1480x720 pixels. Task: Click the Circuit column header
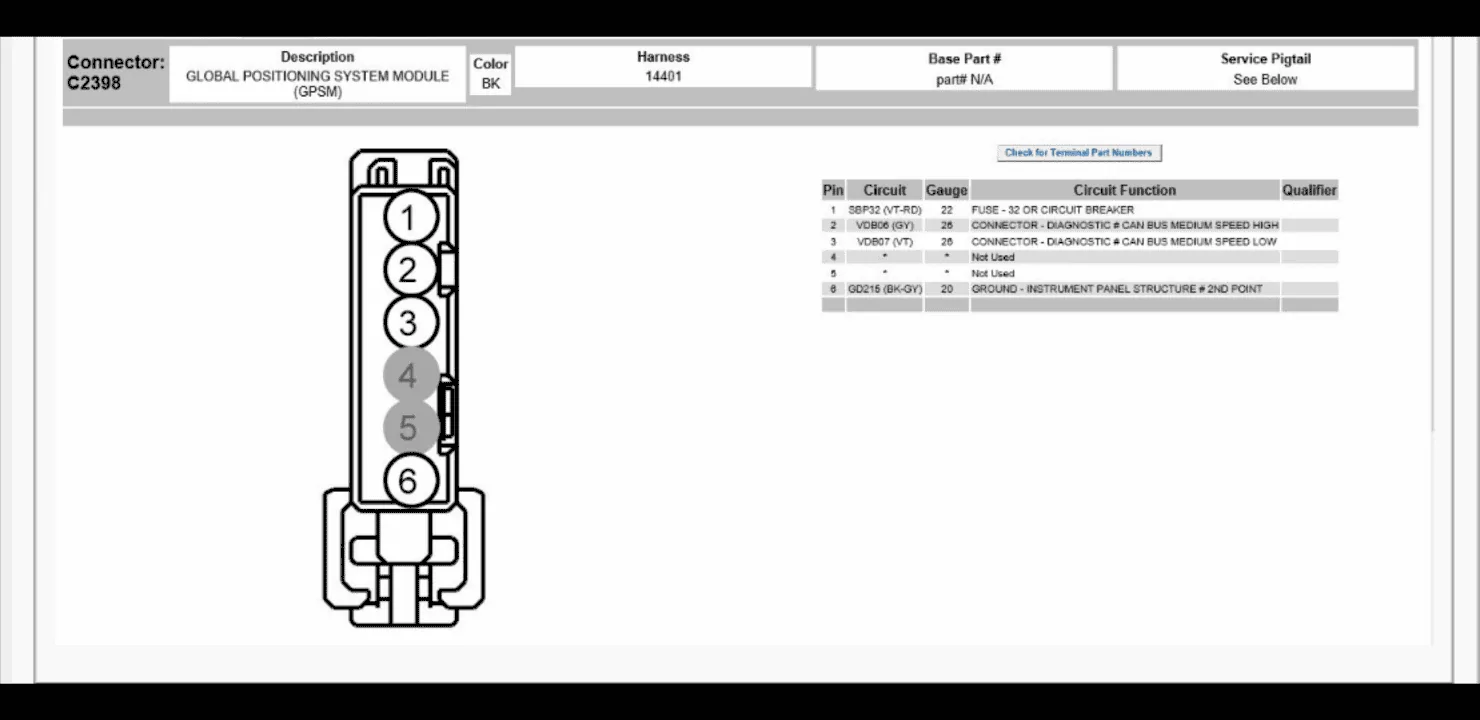pos(884,190)
